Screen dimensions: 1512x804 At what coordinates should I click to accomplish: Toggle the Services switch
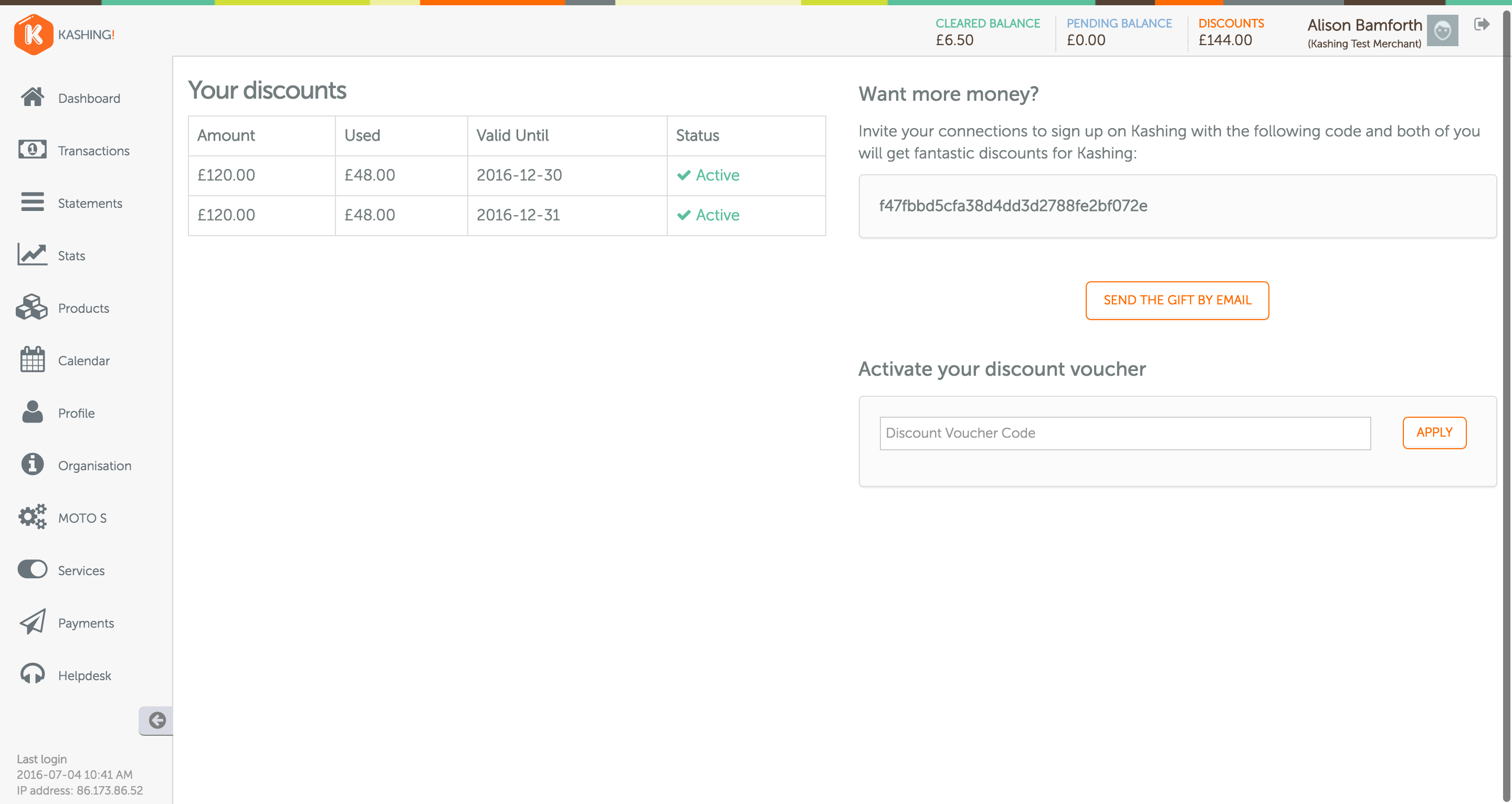(x=32, y=570)
